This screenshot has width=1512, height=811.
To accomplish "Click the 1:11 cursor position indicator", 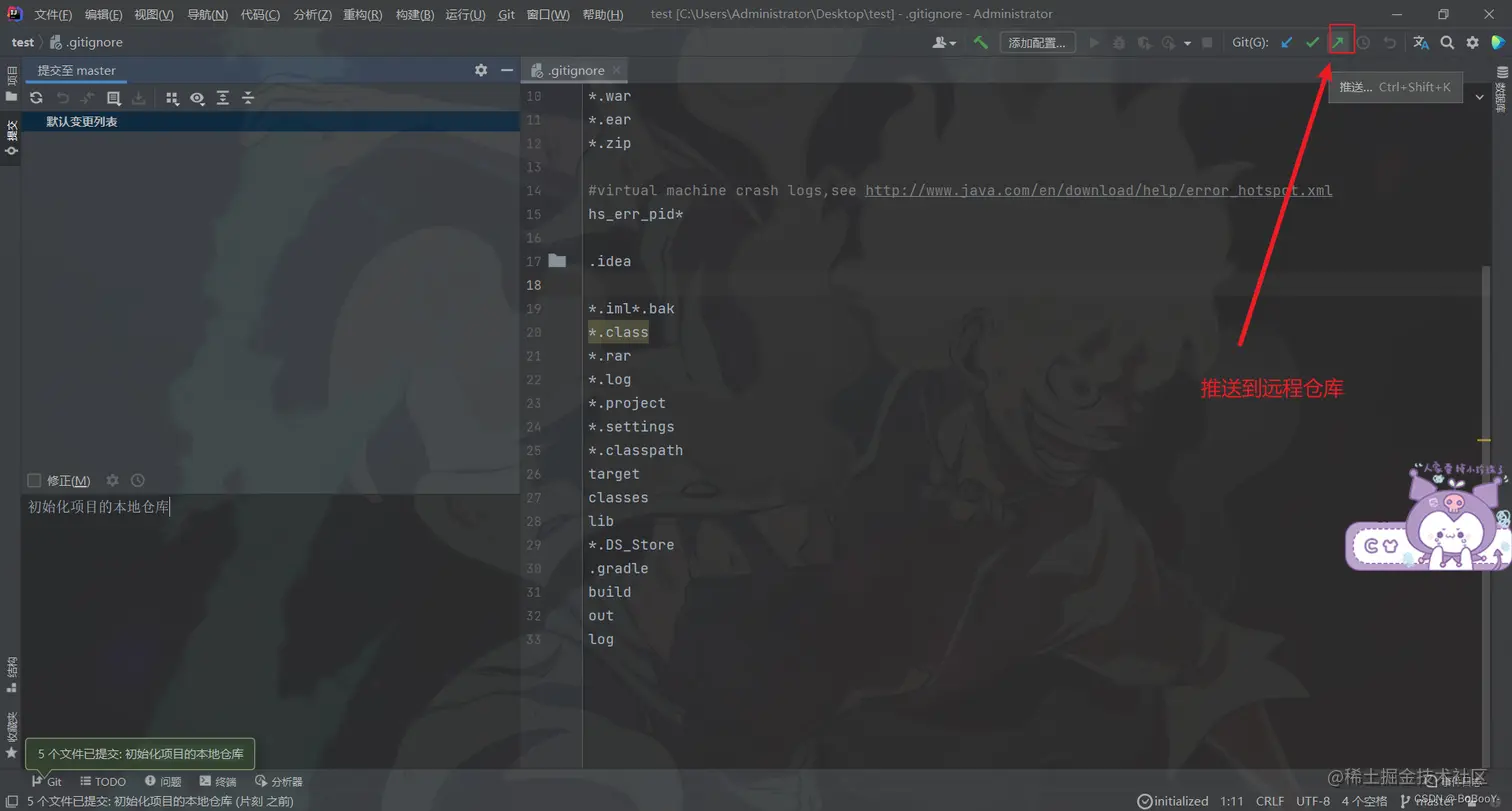I will point(1232,801).
